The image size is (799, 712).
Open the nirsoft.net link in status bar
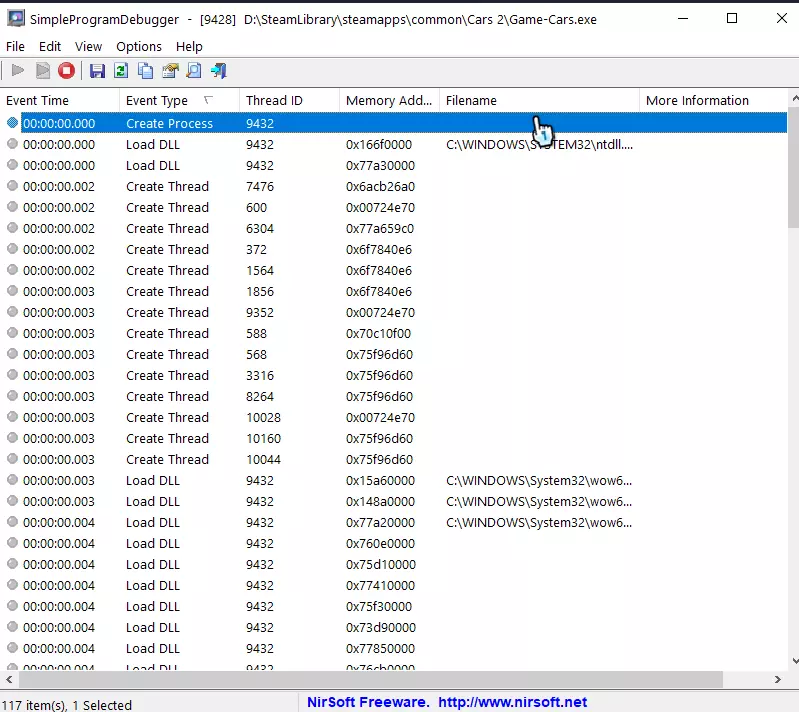click(x=512, y=703)
